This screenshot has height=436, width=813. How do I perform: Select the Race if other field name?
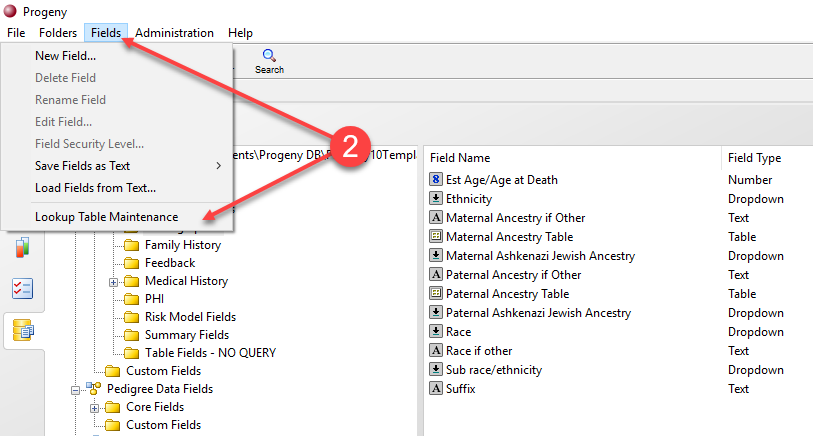pos(479,351)
